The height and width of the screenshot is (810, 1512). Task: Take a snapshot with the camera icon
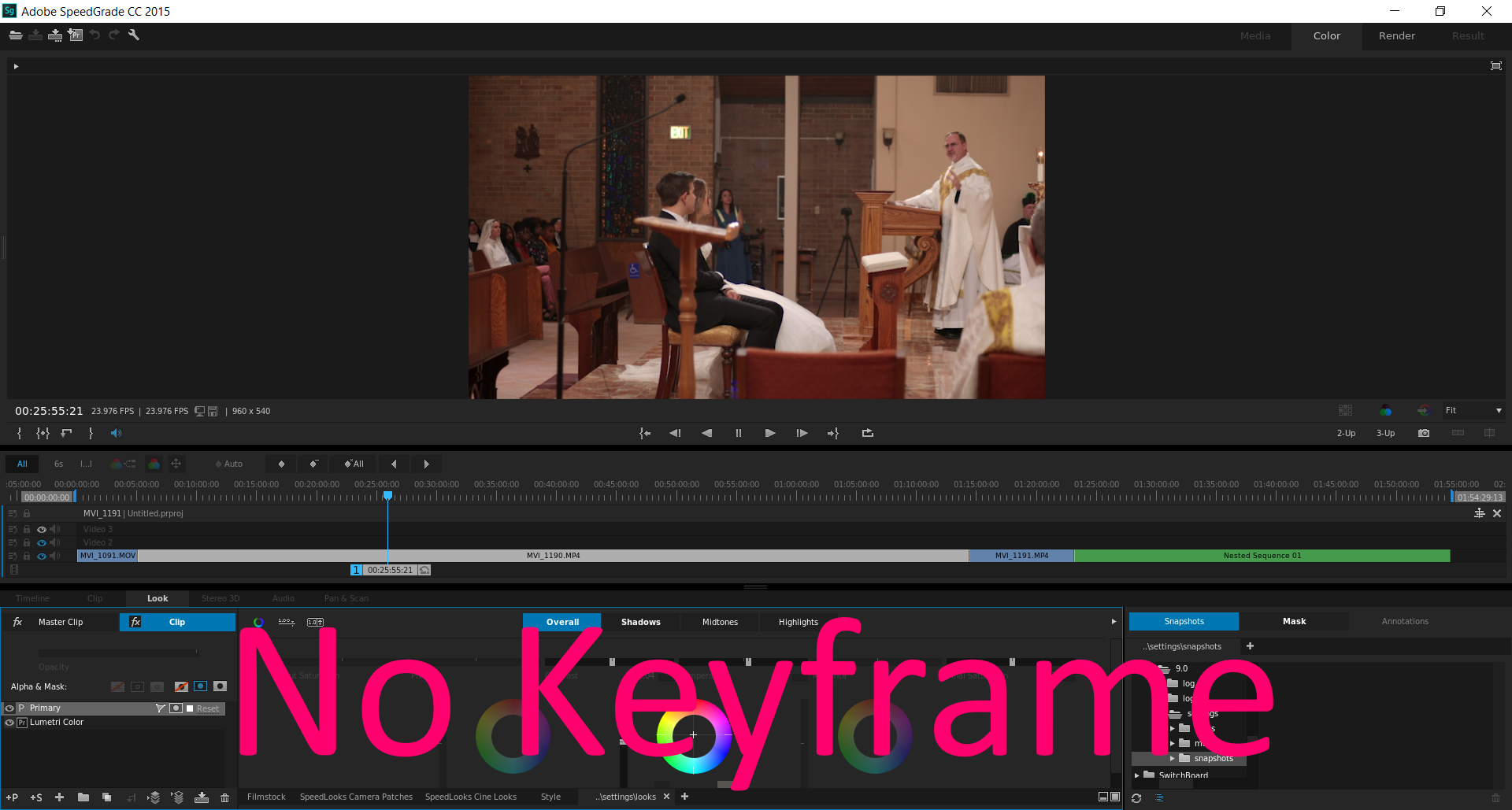1424,432
